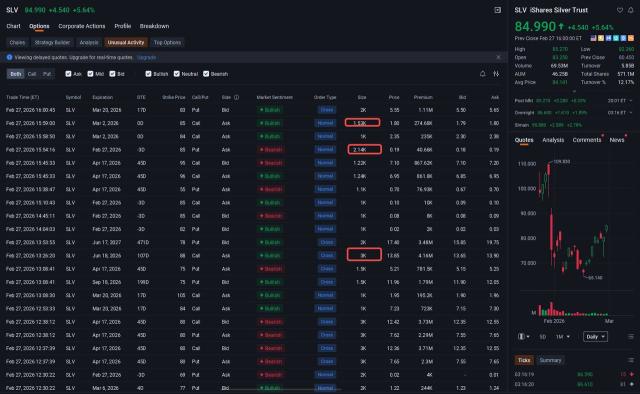The width and height of the screenshot is (640, 394).
Task: Expand the chart type candlestick dropdown
Action: pos(524,336)
